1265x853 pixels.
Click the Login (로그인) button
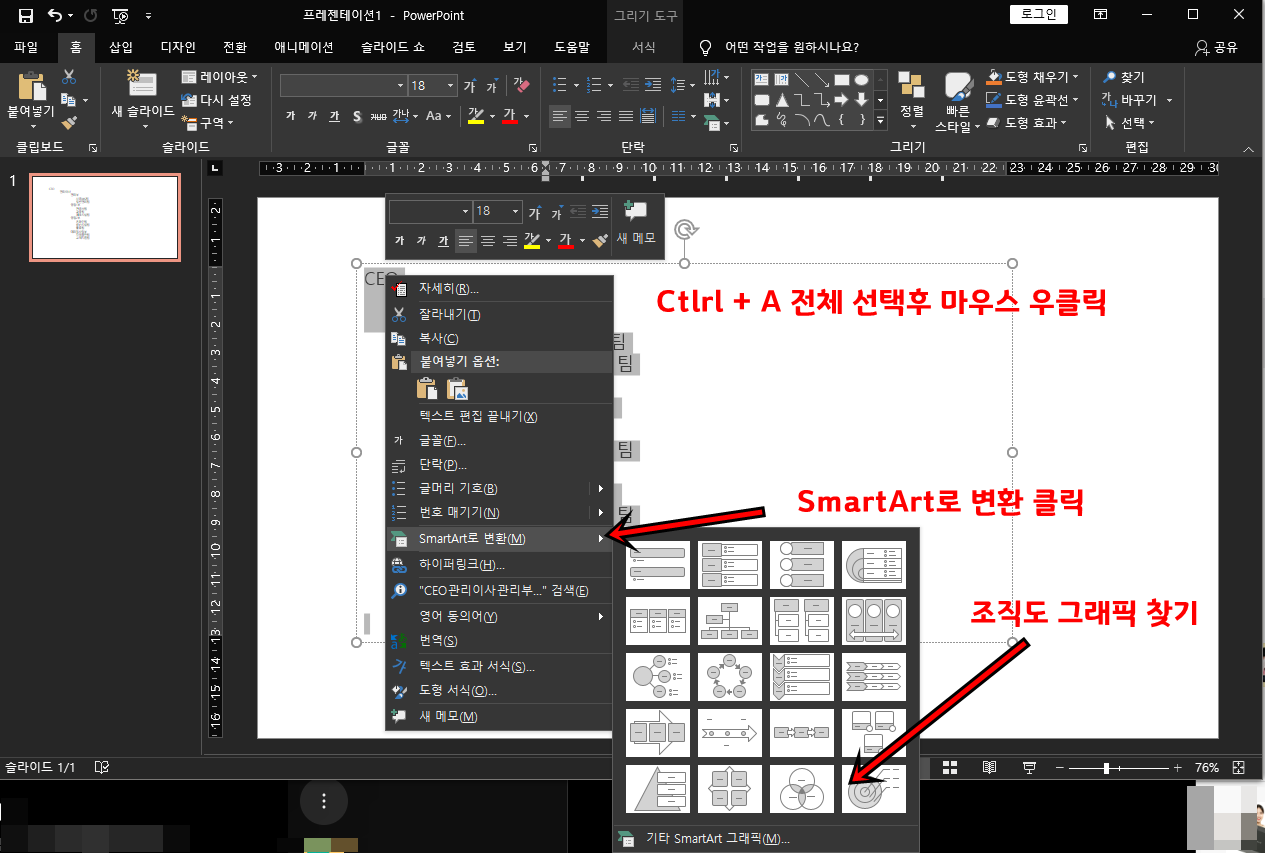[x=1039, y=14]
